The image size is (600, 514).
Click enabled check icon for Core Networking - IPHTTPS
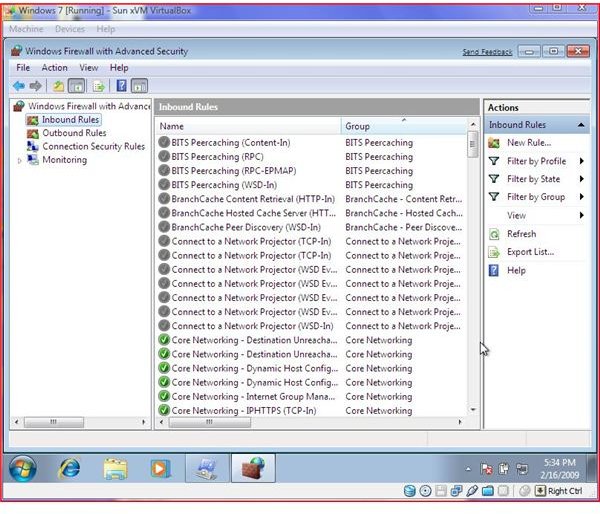164,410
